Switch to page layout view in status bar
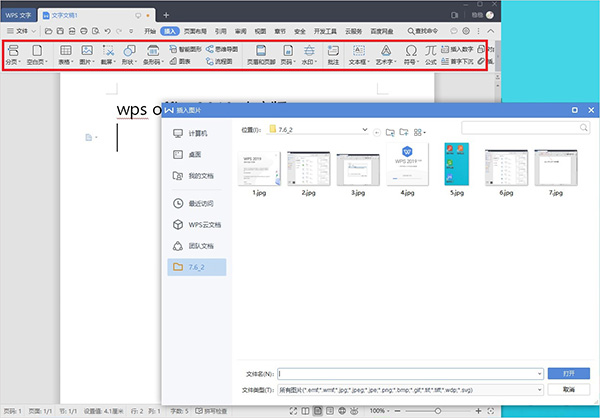This screenshot has width=600, height=418. (318, 411)
